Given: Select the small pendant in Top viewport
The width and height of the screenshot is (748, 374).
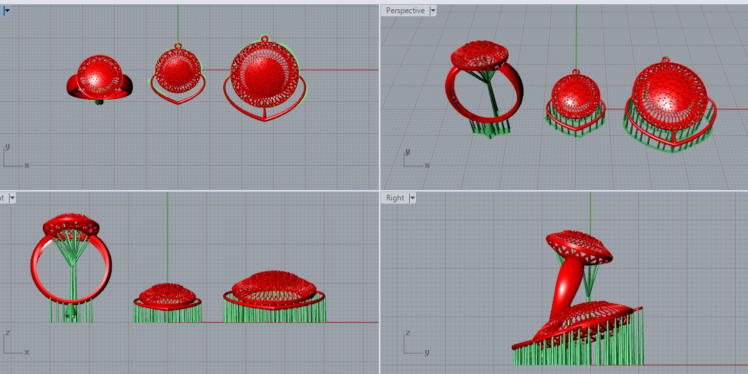Looking at the screenshot, I should tap(178, 74).
